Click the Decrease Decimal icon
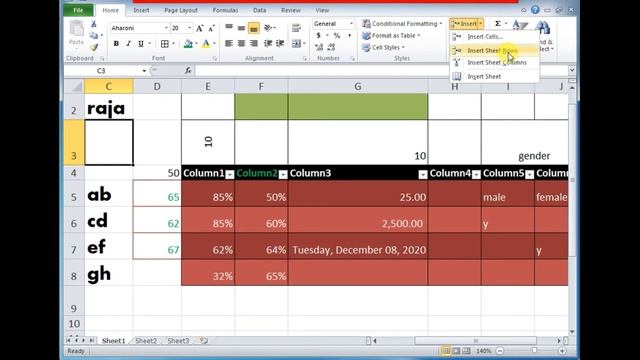This screenshot has height=360, width=640. [331, 47]
